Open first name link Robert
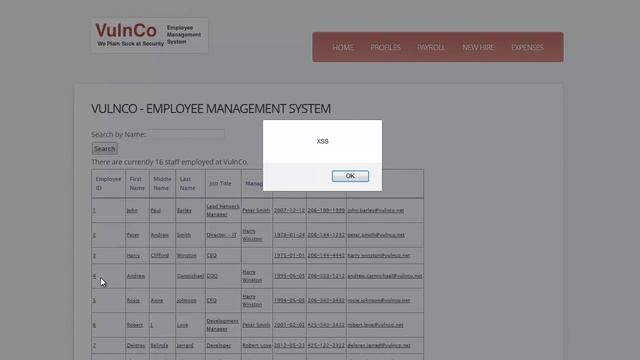This screenshot has height=360, width=640. [135, 325]
